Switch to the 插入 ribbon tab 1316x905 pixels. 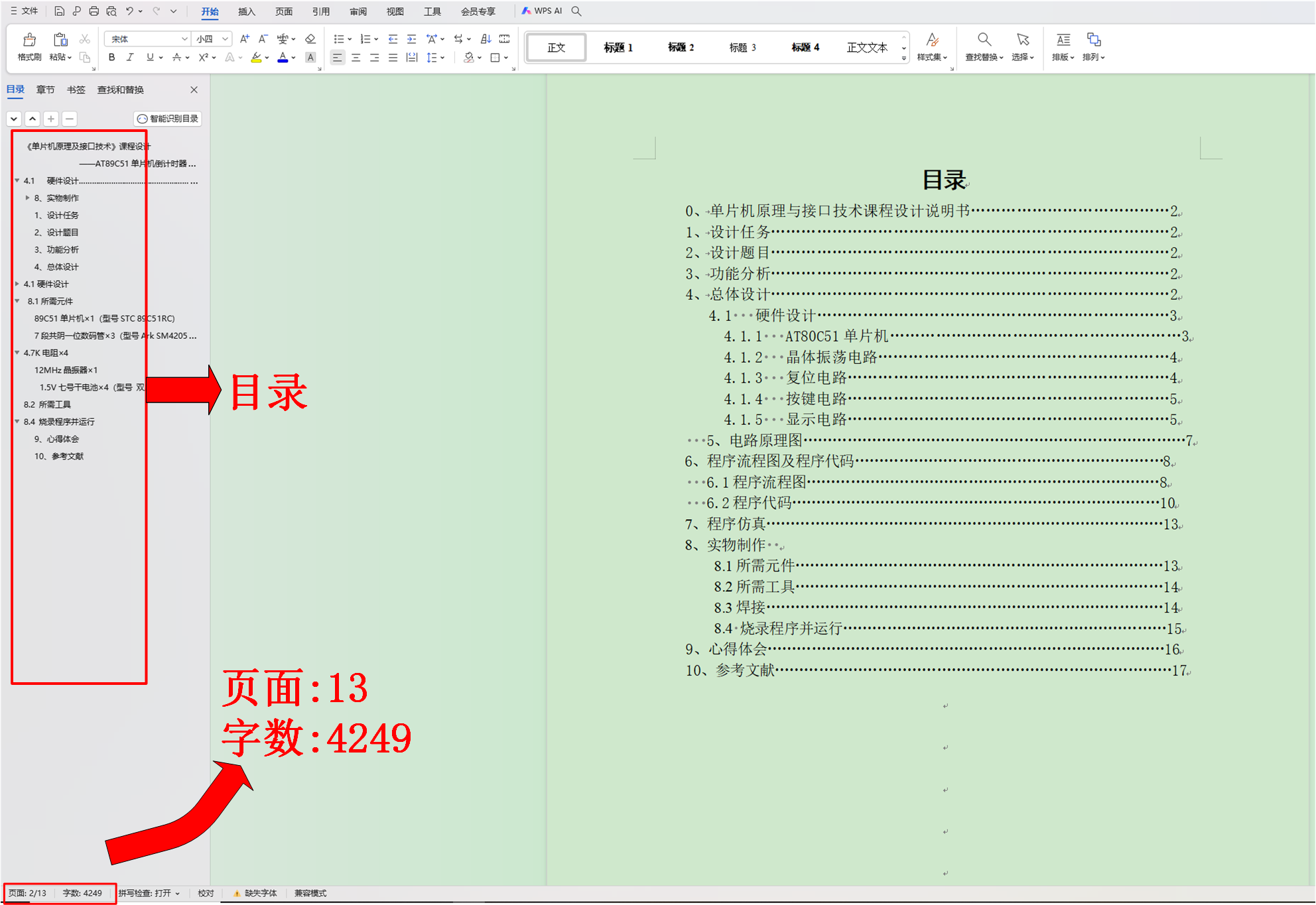pos(247,11)
